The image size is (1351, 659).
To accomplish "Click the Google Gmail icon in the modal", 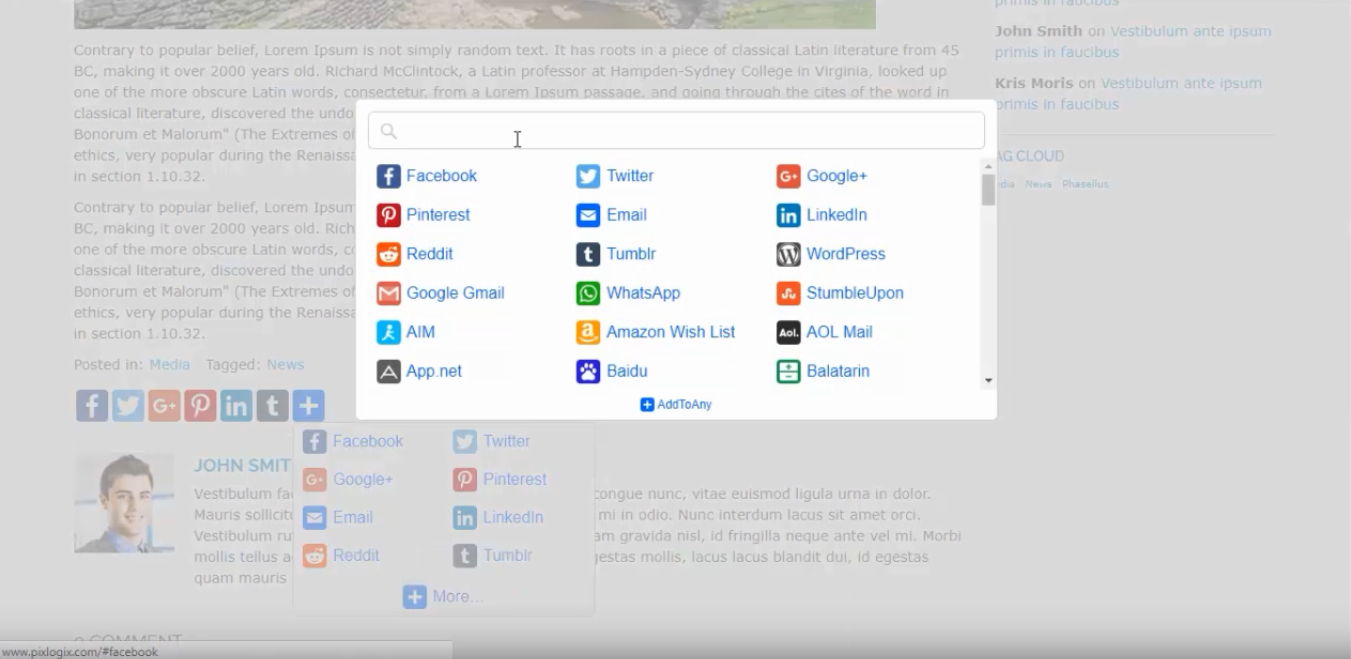I will tap(388, 293).
